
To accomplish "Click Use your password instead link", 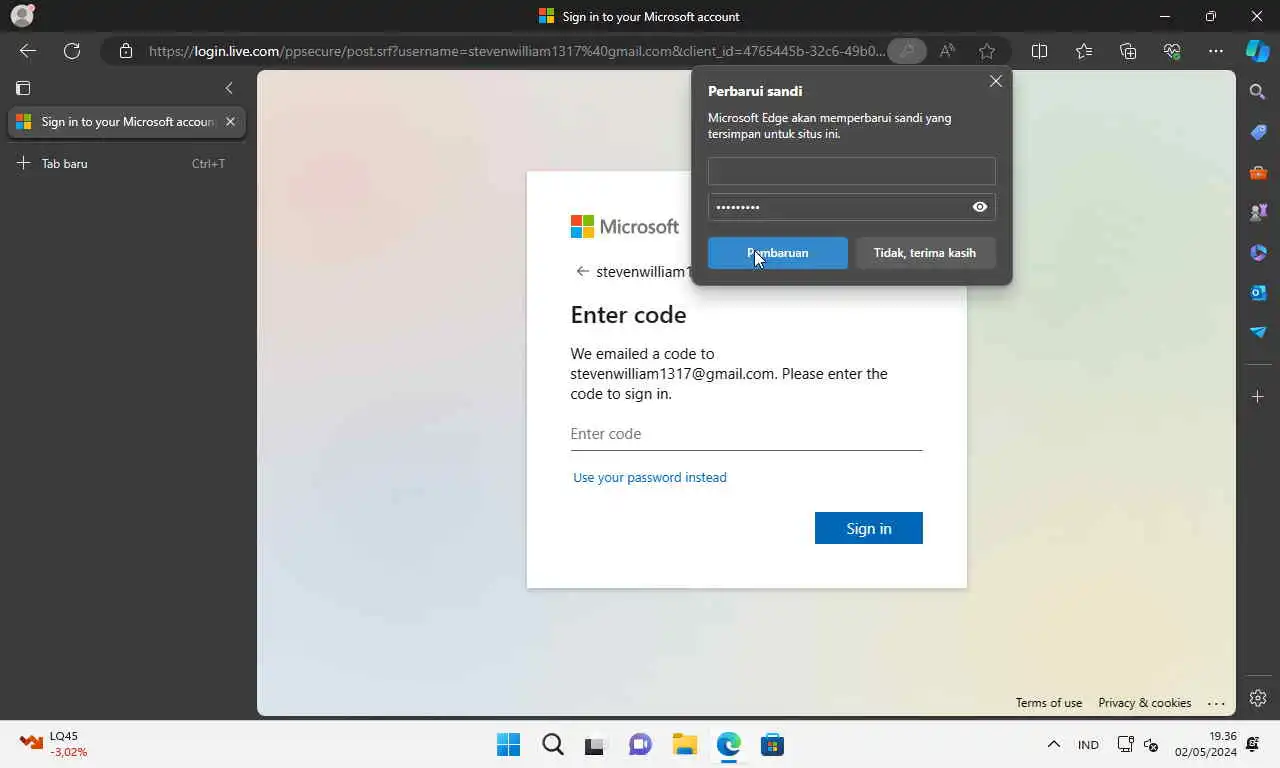I will click(x=650, y=478).
